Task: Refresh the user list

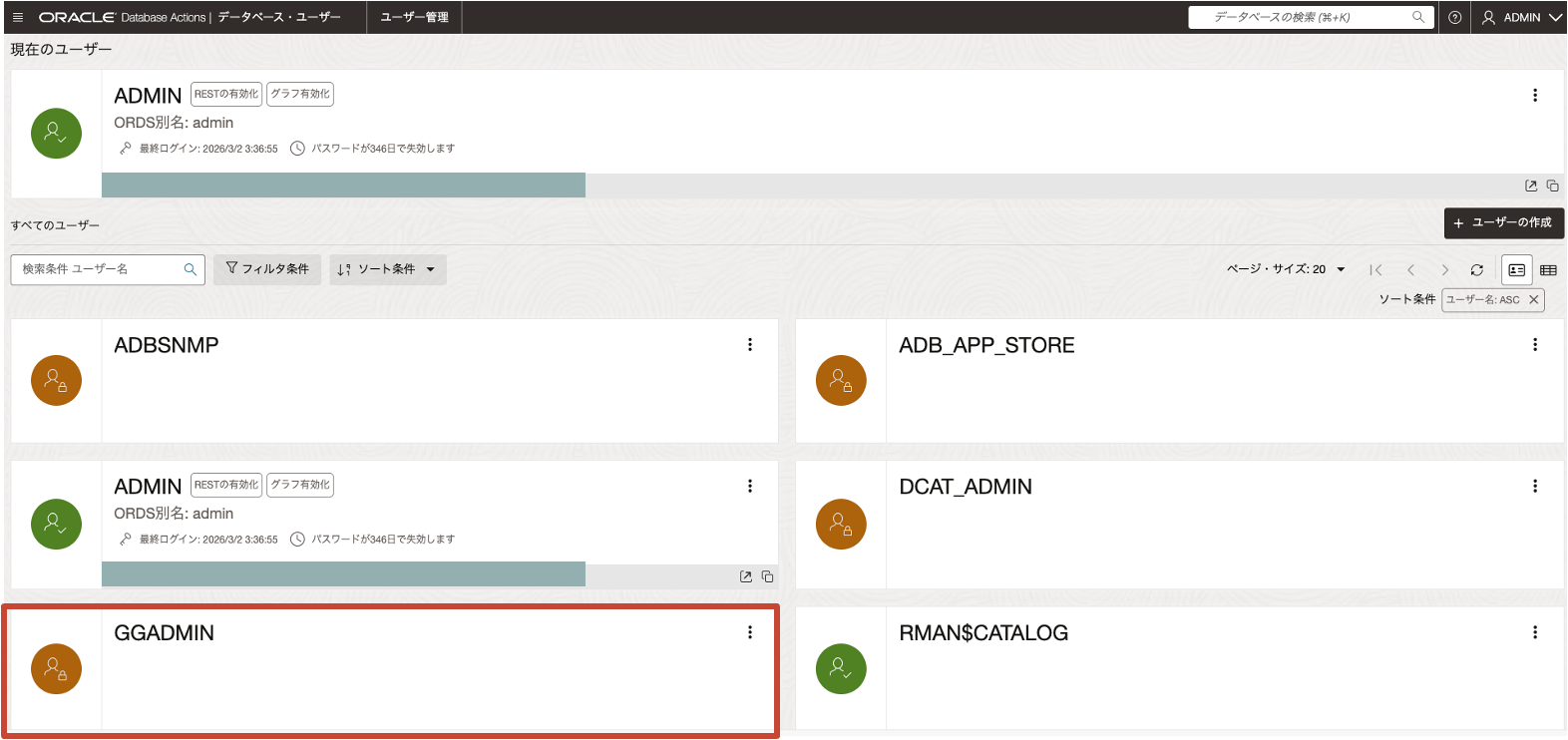Action: 1477,270
